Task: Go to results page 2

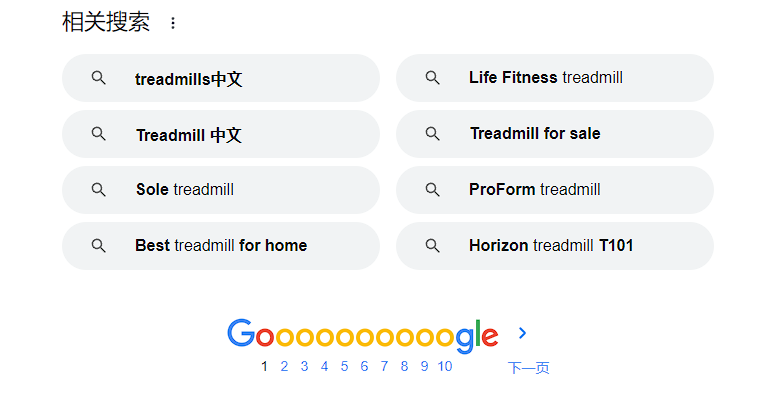Action: click(284, 367)
